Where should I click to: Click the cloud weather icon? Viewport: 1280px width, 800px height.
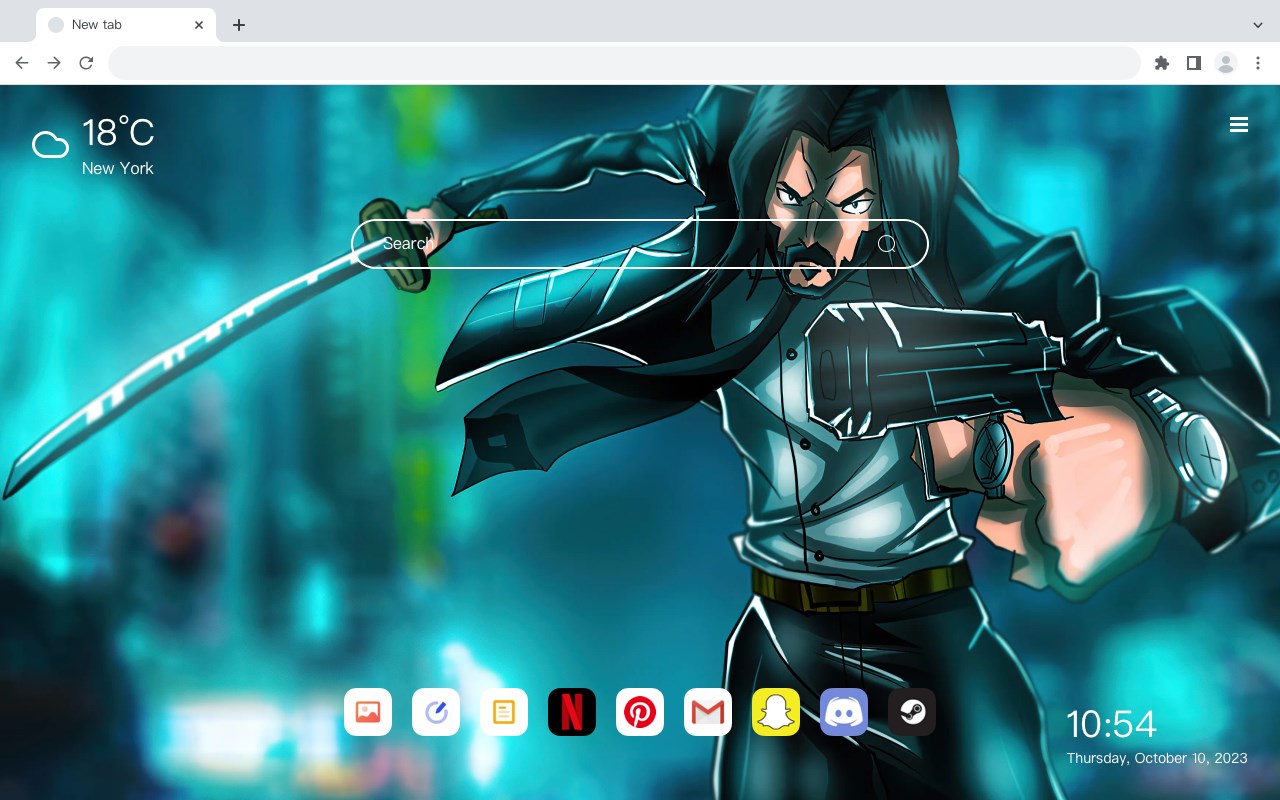click(x=51, y=145)
